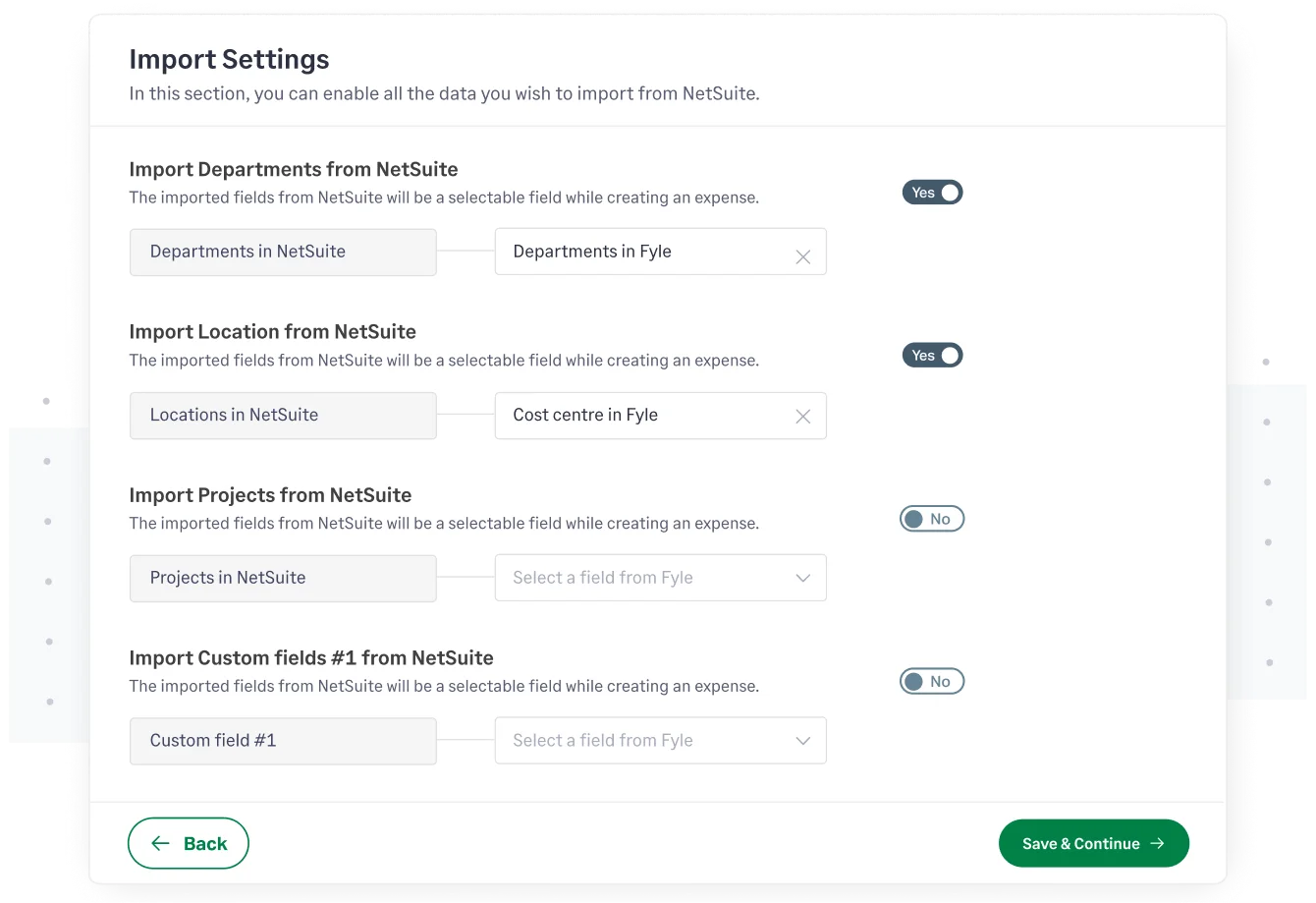Click the Import Settings heading
The width and height of the screenshot is (1316, 903).
[230, 60]
